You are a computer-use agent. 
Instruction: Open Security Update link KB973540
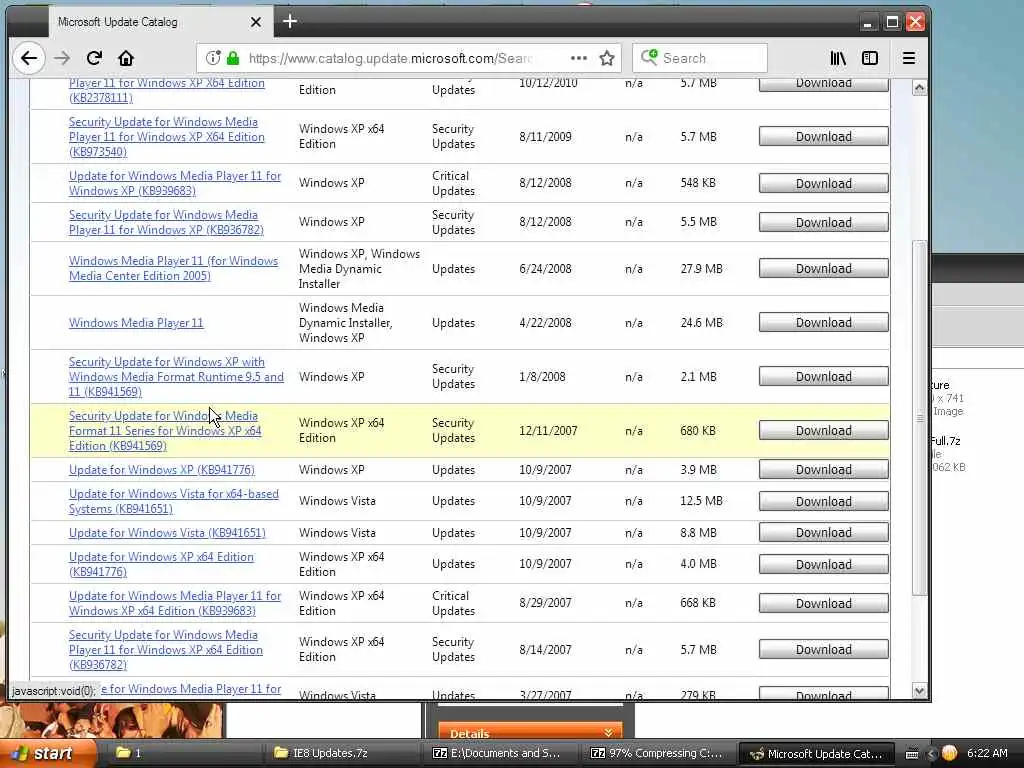(167, 136)
